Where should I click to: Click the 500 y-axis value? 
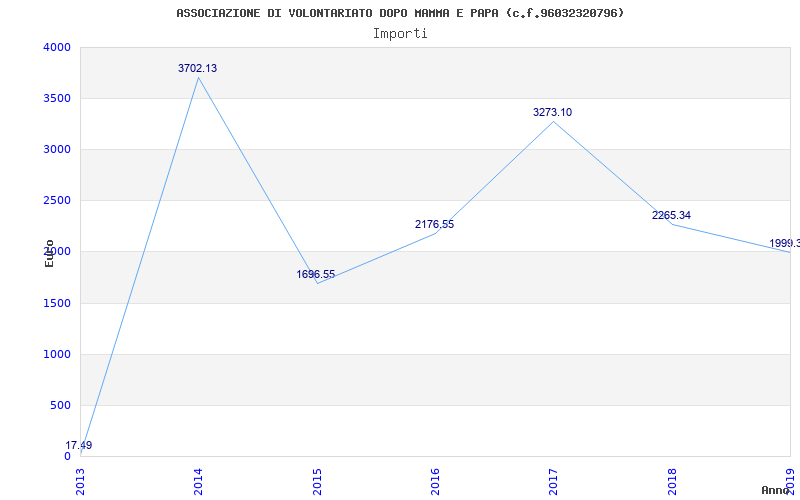coord(60,406)
